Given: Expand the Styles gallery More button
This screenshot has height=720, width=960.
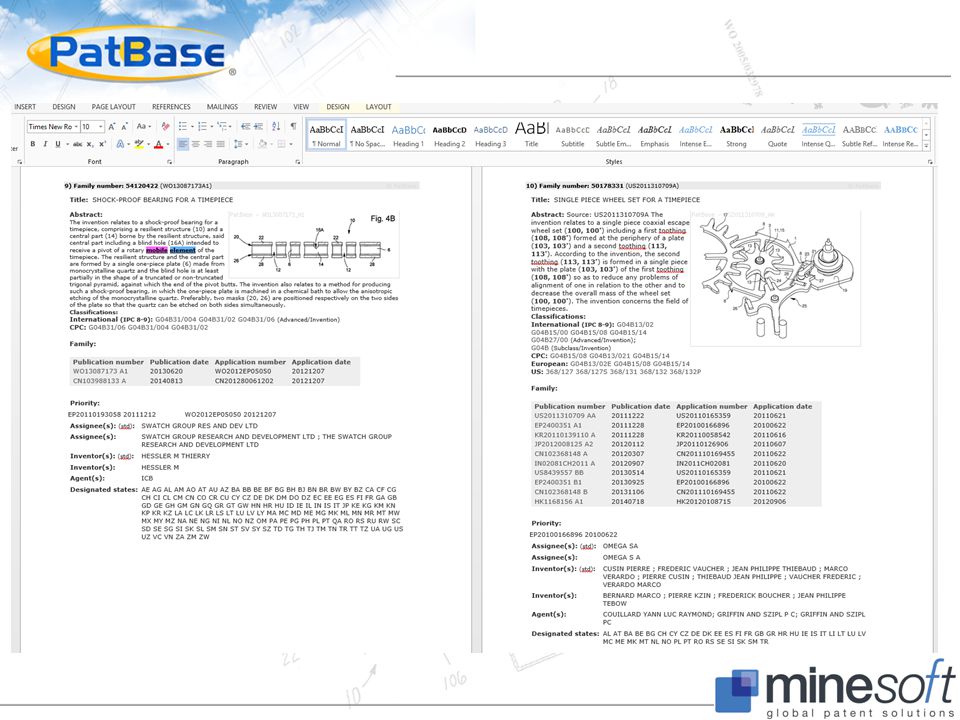Looking at the screenshot, I should click(x=926, y=146).
